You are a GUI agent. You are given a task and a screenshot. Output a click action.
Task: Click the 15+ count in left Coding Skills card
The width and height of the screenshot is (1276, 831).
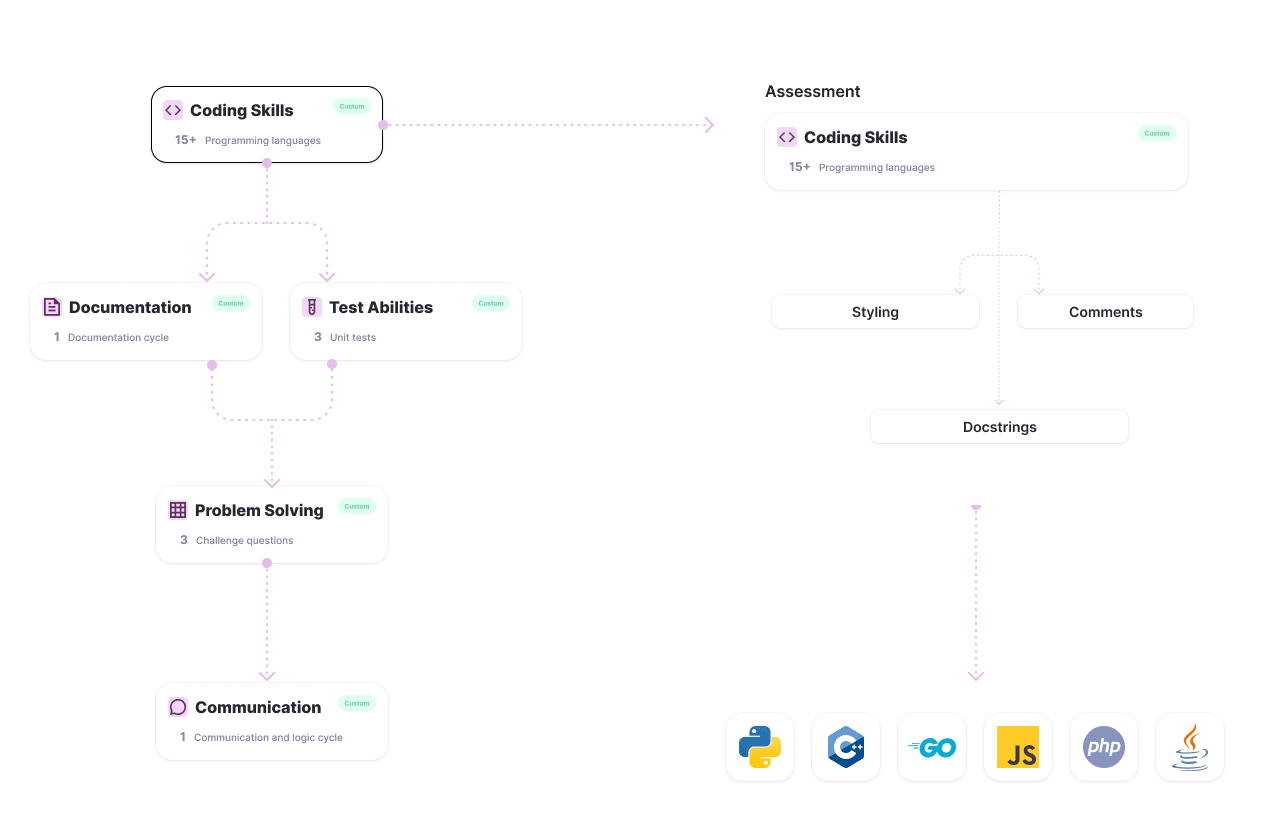[x=186, y=140]
